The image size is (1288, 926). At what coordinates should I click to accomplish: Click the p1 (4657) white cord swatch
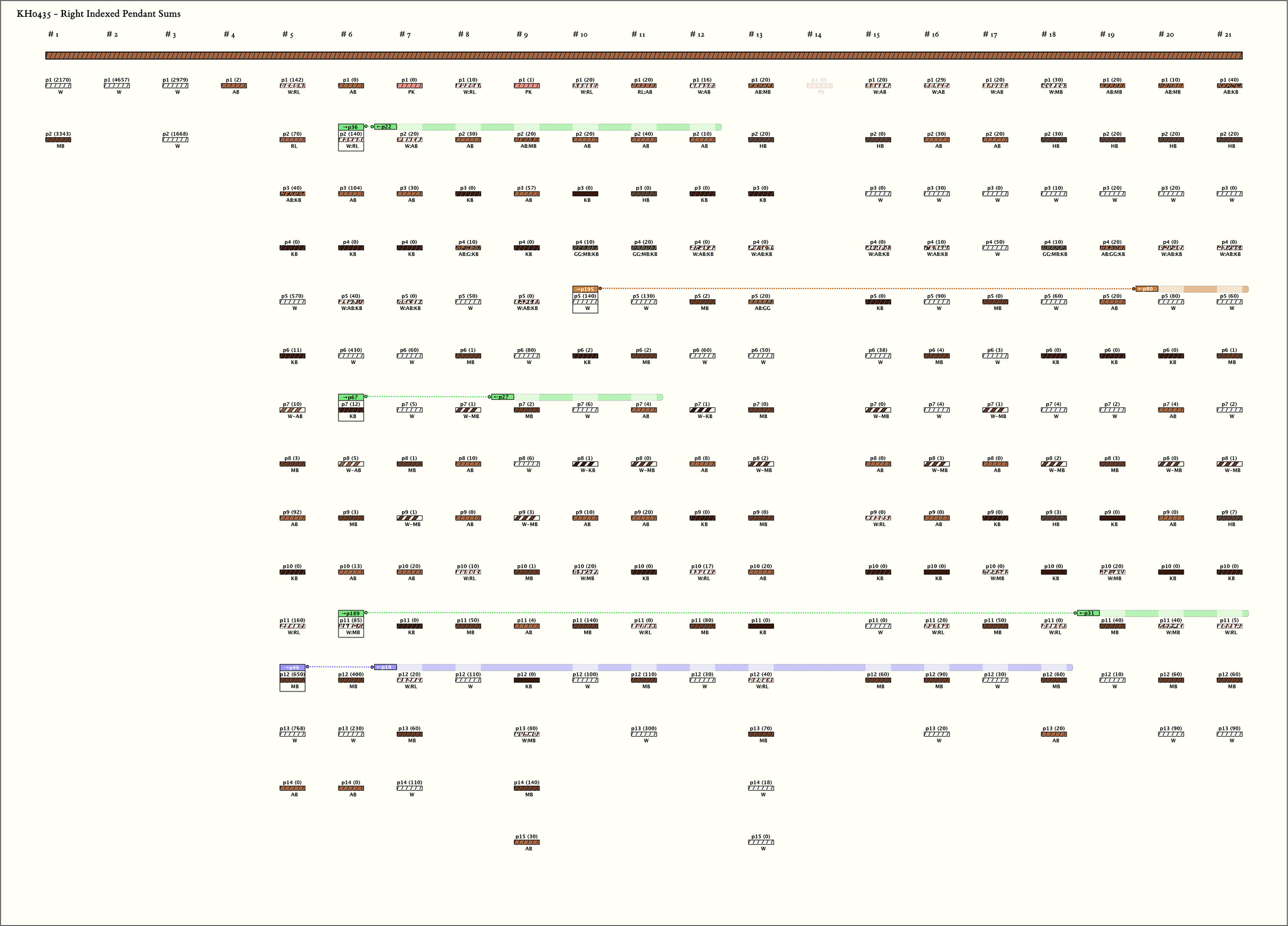(x=117, y=86)
